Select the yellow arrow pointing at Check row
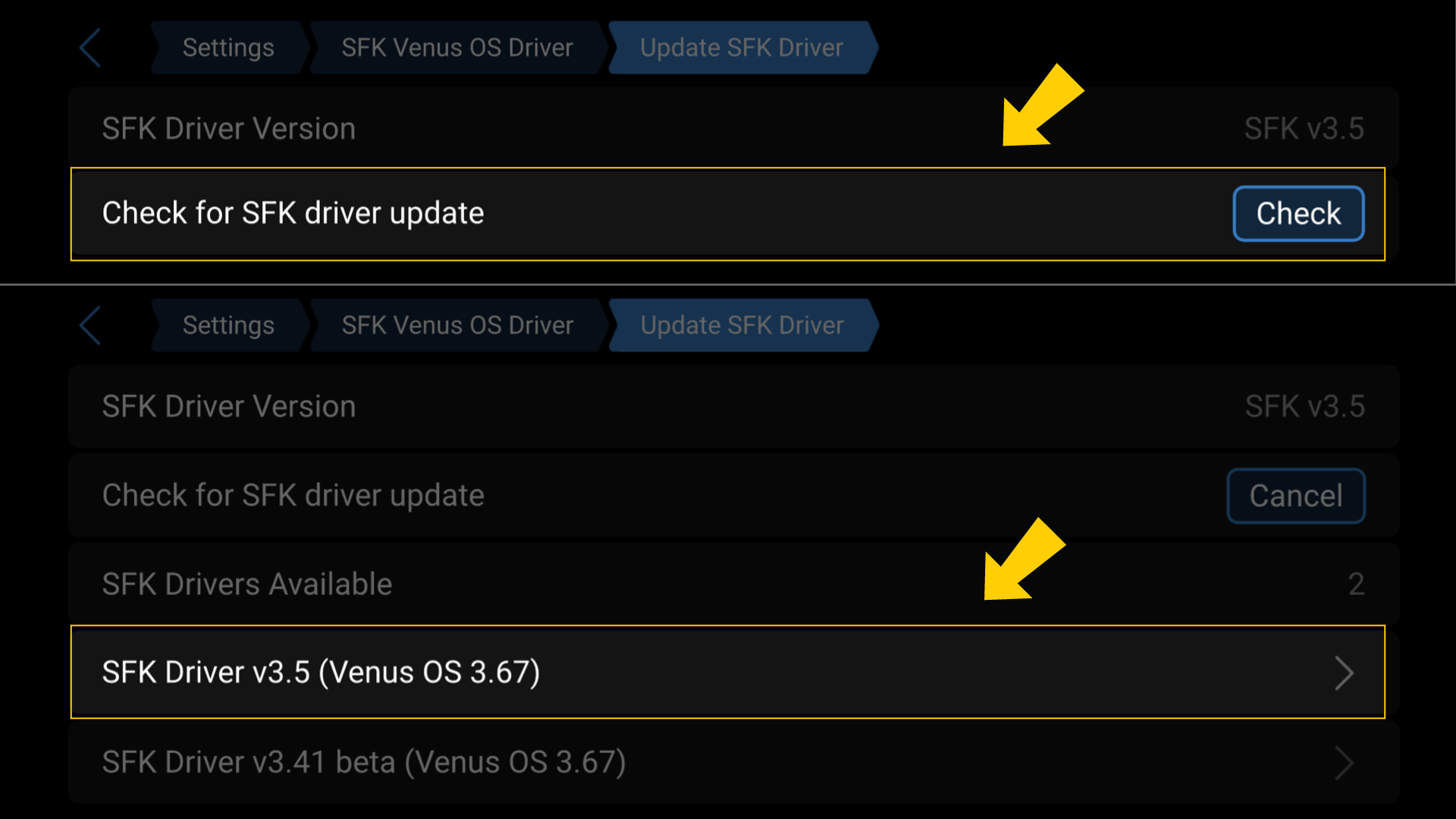 pyautogui.click(x=1043, y=110)
